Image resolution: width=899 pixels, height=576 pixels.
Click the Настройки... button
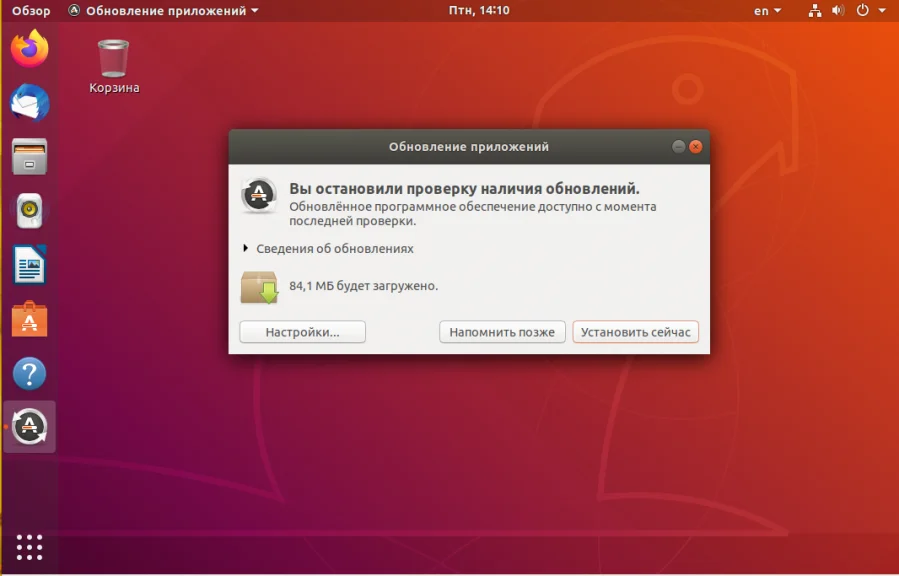tap(302, 332)
